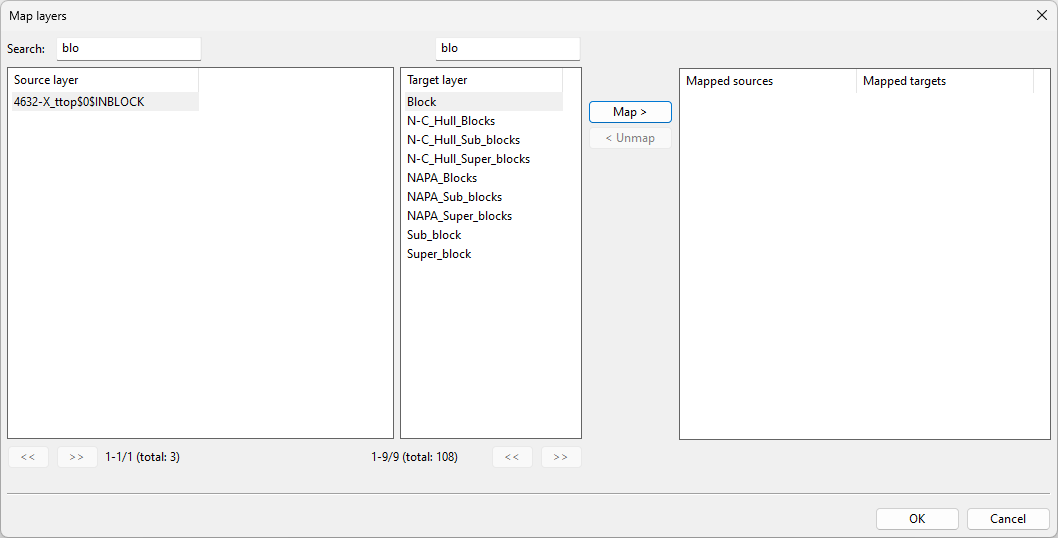Screen dimensions: 1058x538
Task: Pick Super_block target layer
Action: [x=439, y=254]
